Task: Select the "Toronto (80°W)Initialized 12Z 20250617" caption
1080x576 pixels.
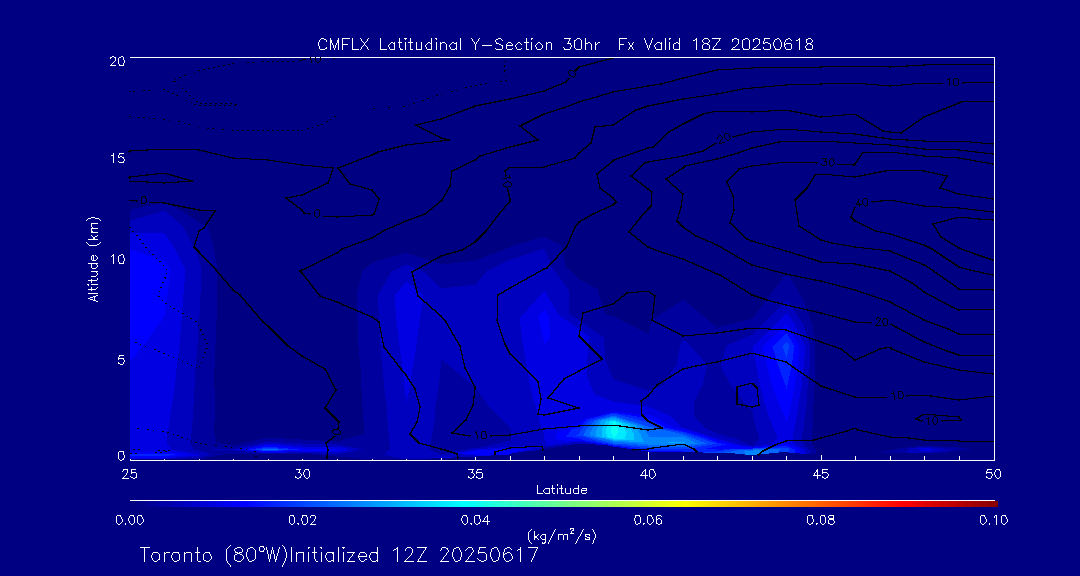Action: 340,555
